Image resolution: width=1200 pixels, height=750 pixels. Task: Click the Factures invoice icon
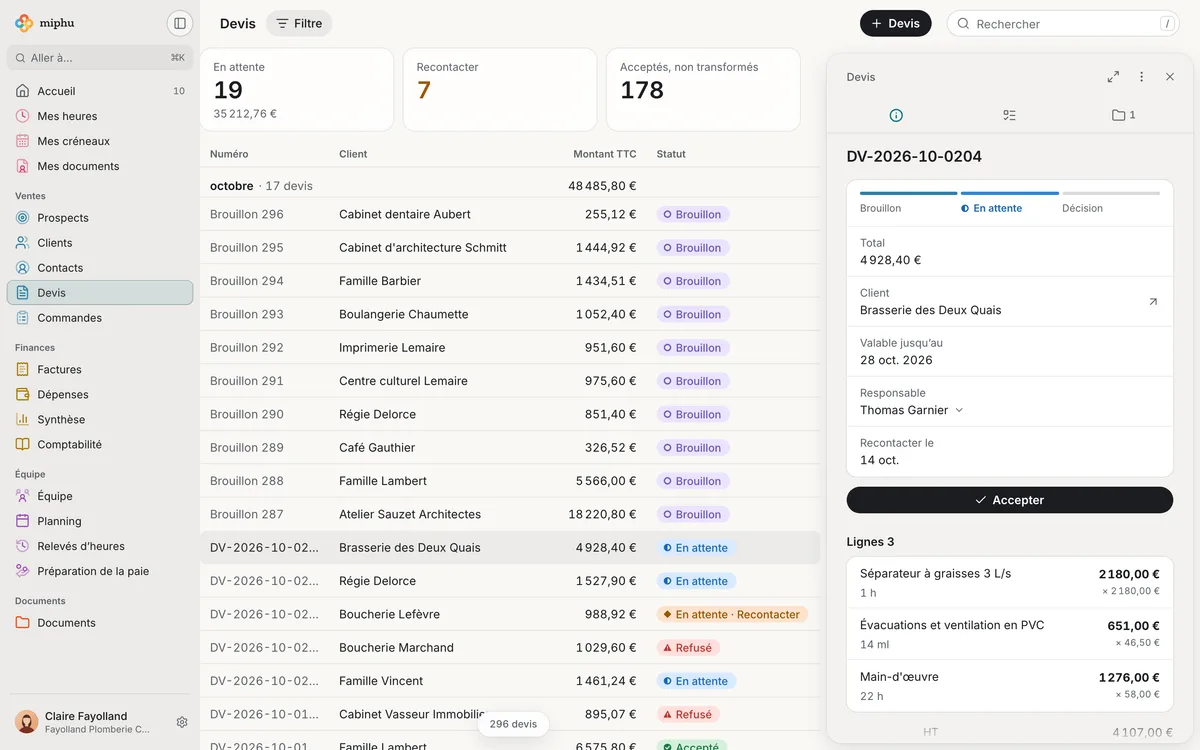pyautogui.click(x=23, y=369)
